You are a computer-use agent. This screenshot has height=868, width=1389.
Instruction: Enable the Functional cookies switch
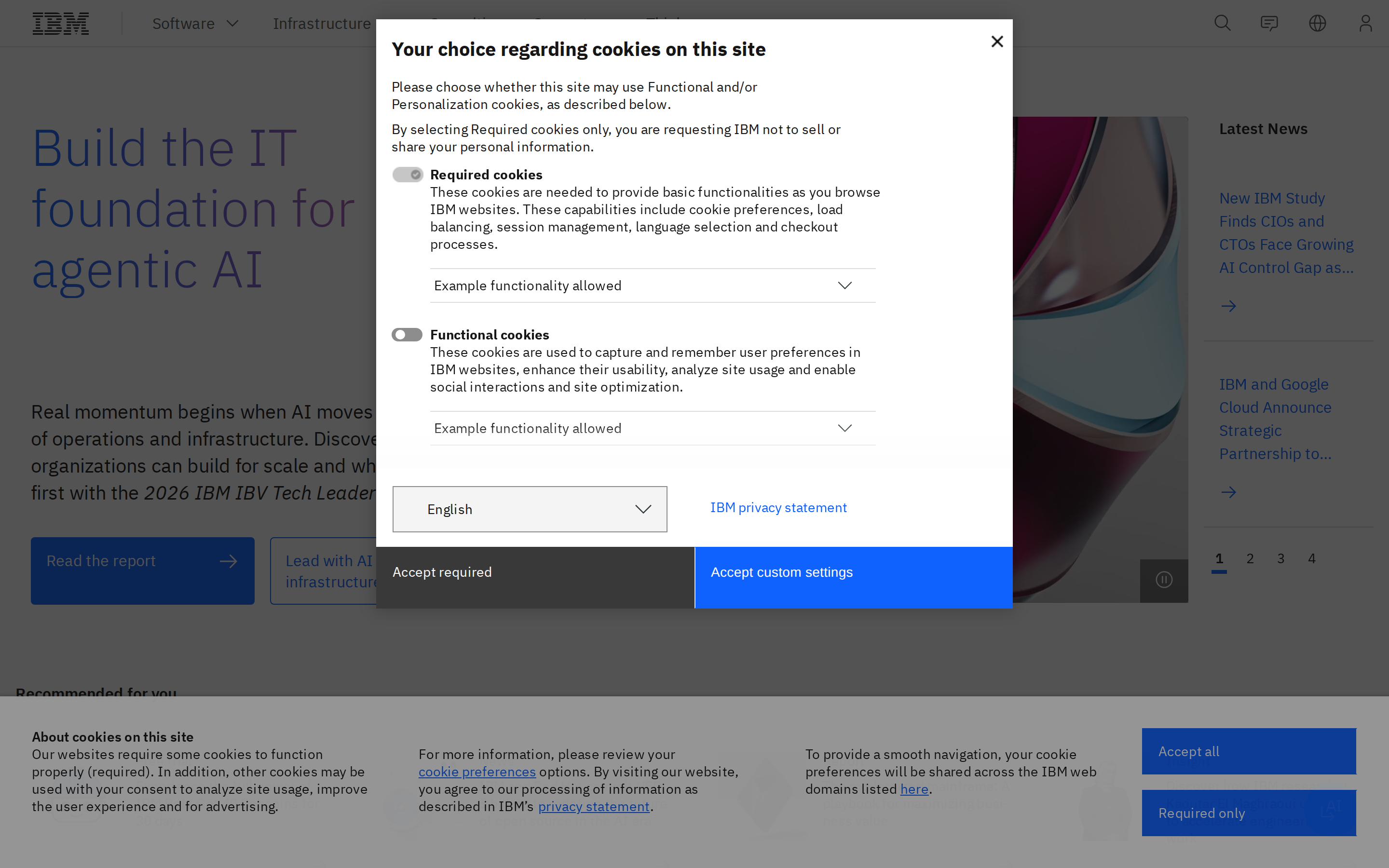click(407, 335)
